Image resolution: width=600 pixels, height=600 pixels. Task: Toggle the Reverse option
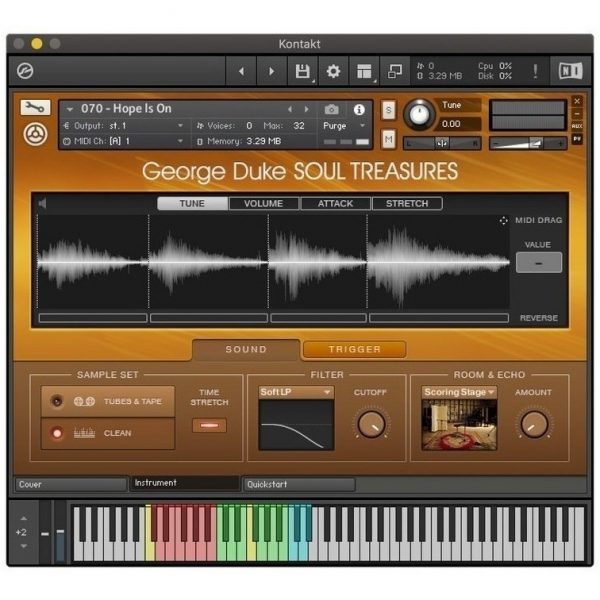click(x=538, y=318)
